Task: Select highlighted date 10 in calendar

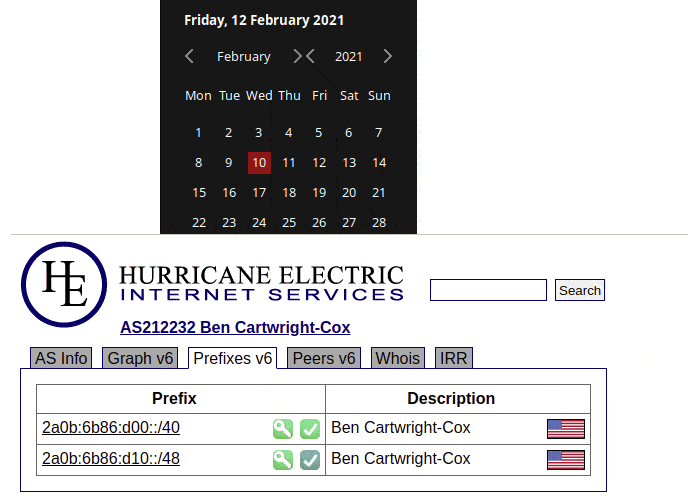Action: (259, 162)
